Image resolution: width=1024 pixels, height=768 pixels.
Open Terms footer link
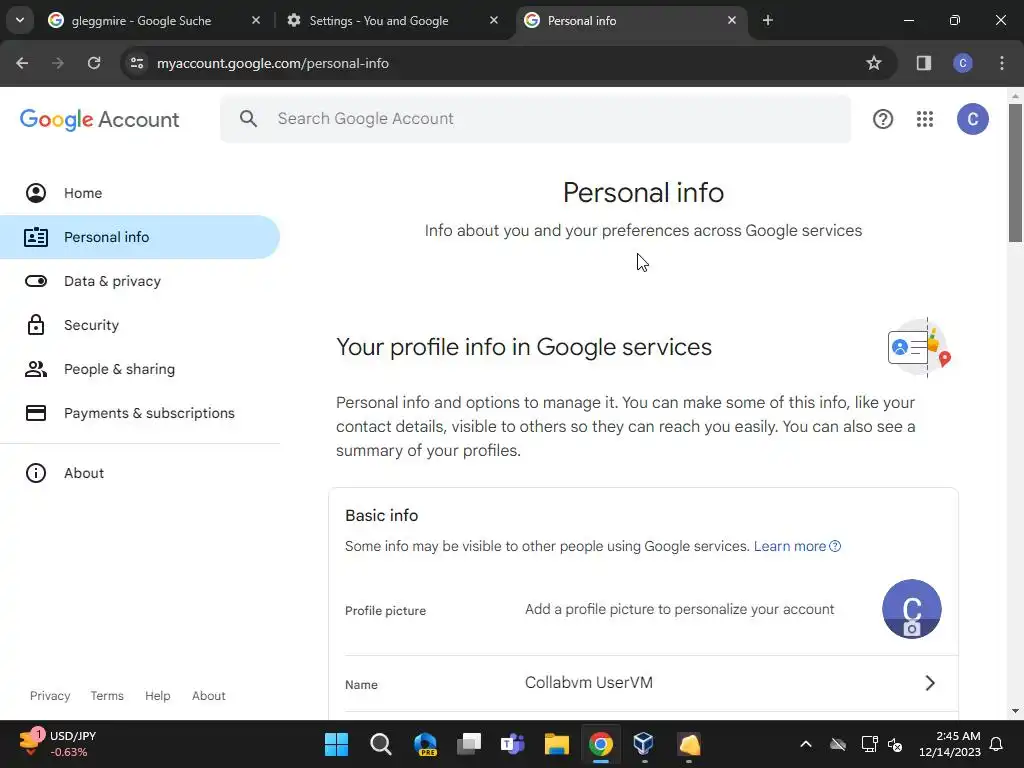coord(107,696)
